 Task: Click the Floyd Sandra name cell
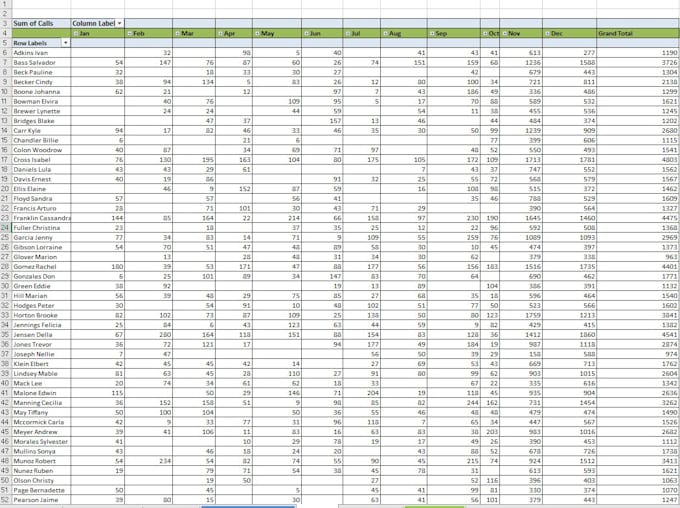(x=41, y=198)
